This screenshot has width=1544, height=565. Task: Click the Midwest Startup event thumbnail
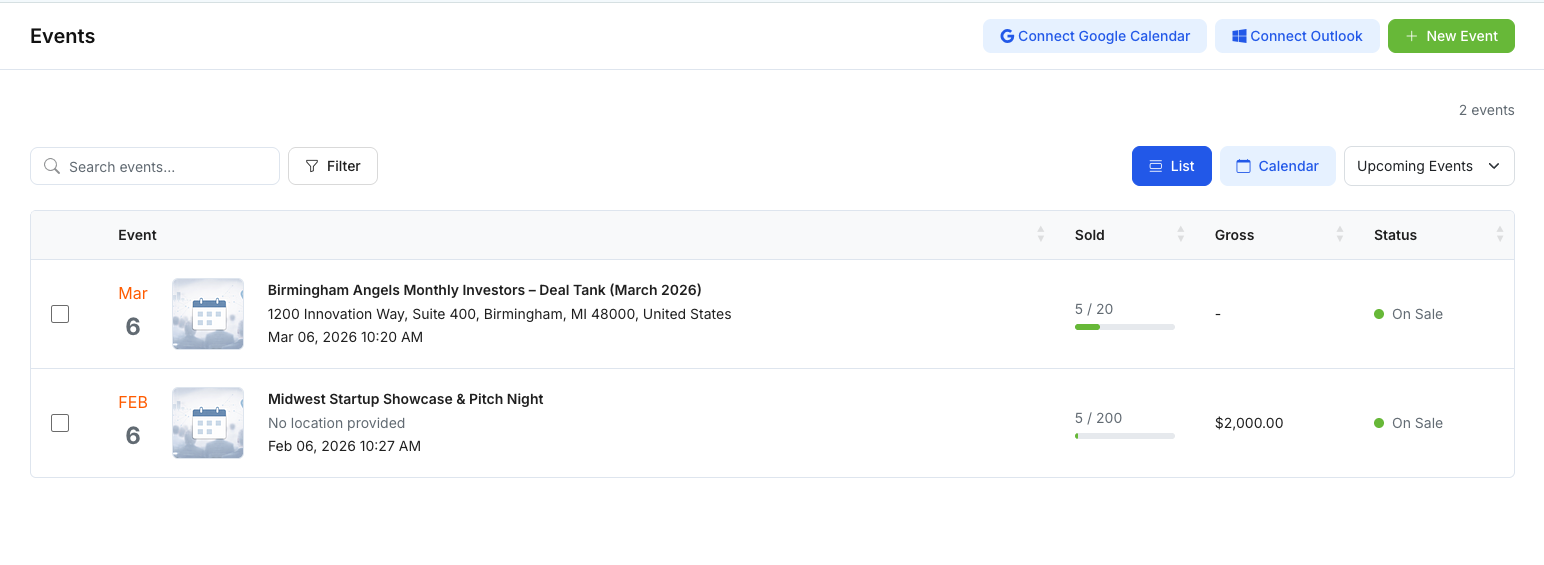click(208, 423)
